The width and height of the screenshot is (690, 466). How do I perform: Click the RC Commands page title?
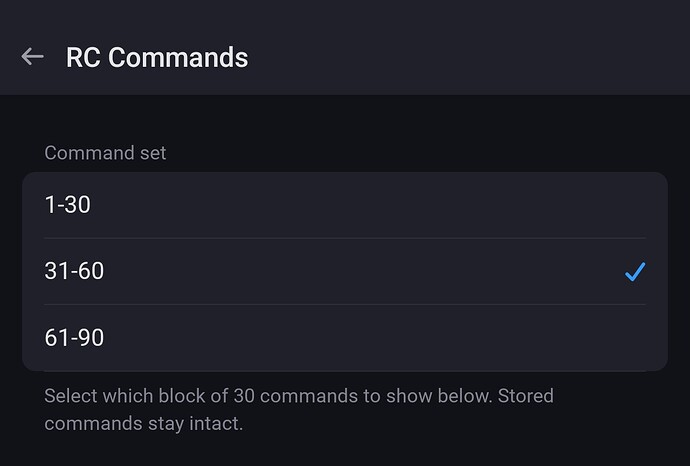157,57
